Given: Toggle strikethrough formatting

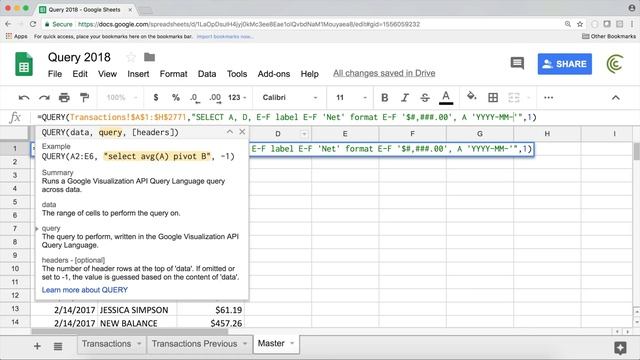Looking at the screenshot, I should click(424, 98).
